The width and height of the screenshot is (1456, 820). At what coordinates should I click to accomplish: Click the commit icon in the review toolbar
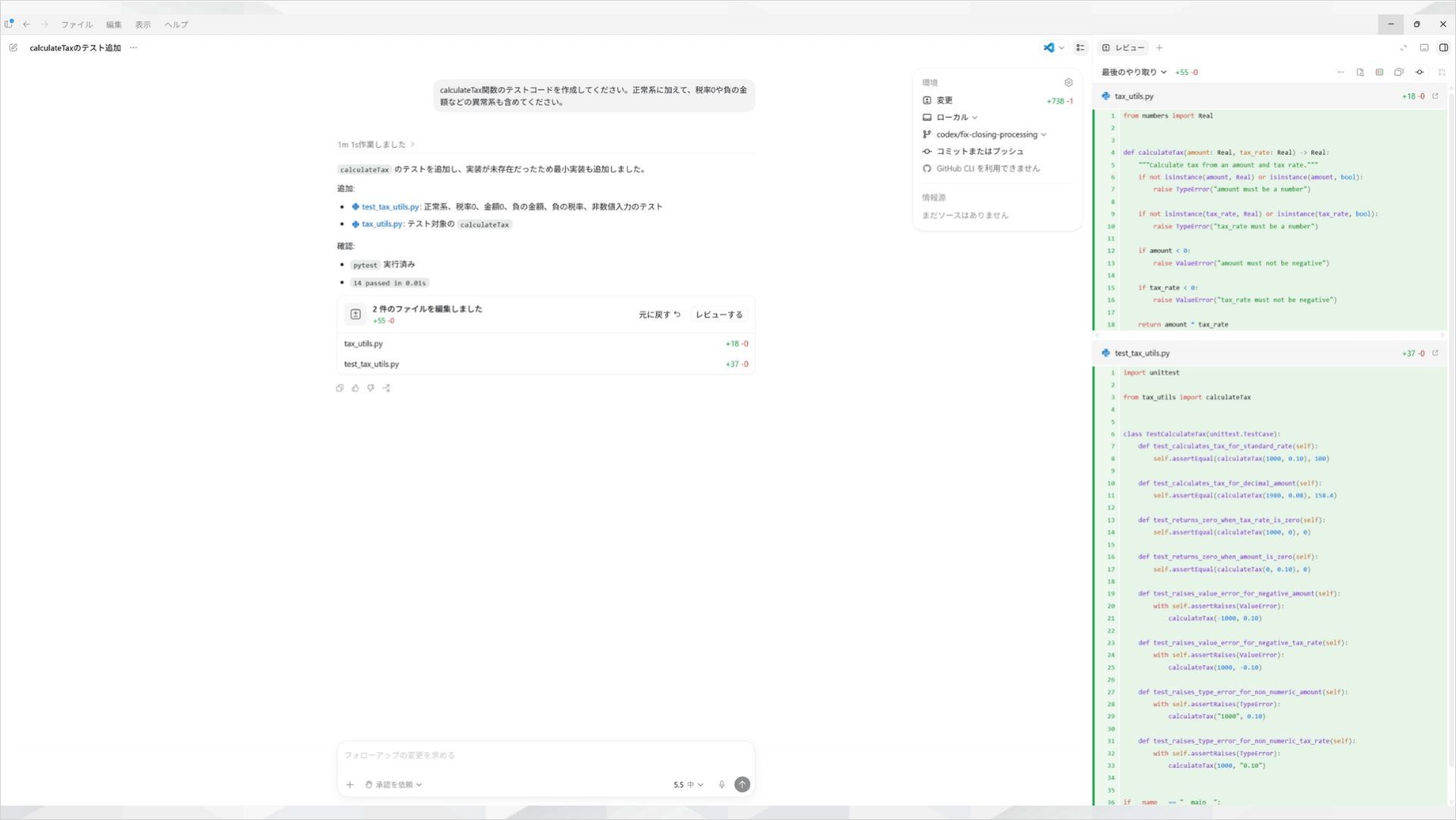[x=1420, y=72]
